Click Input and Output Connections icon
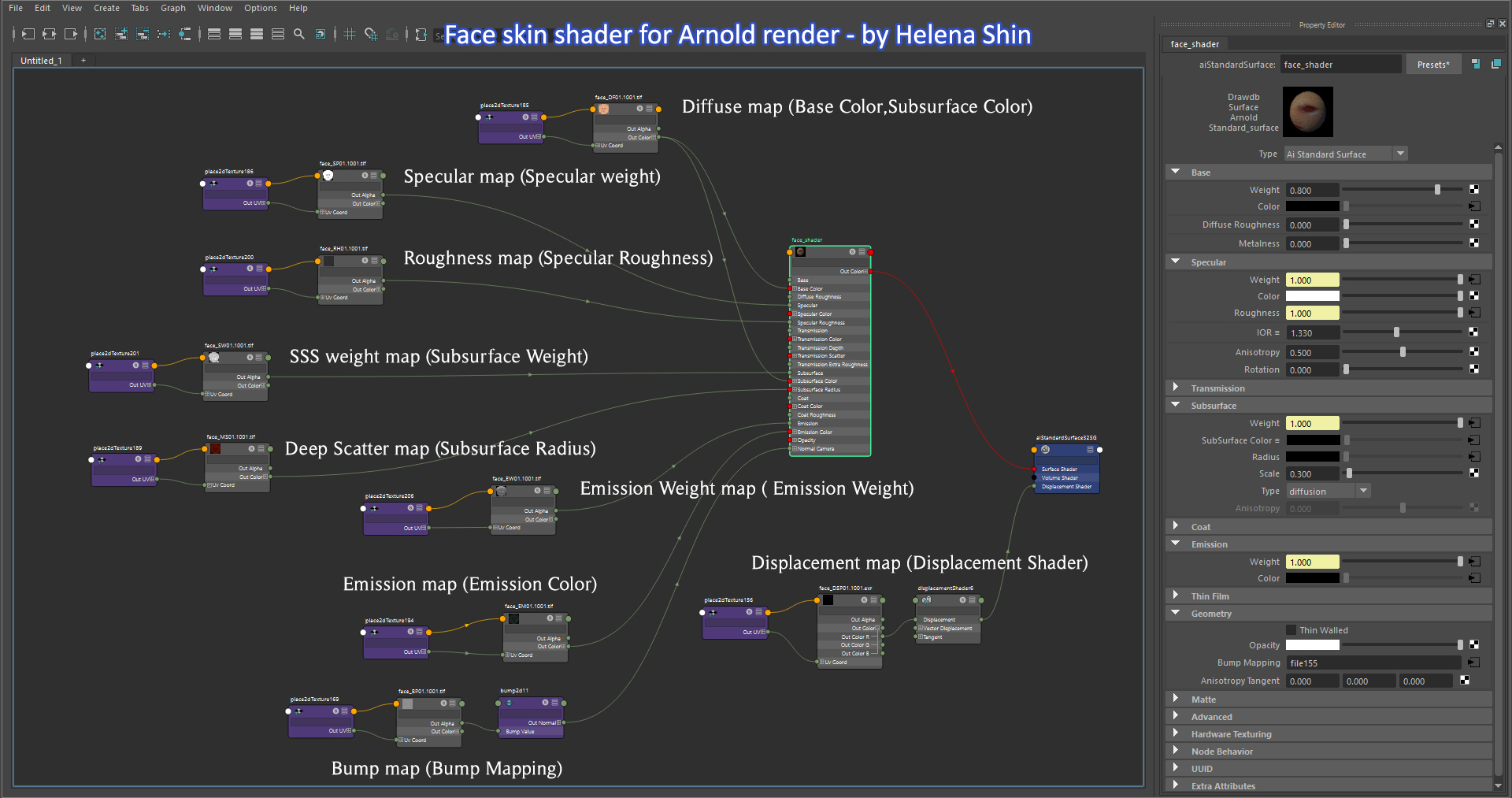Screen dimensions: 1512x798 pos(49,34)
